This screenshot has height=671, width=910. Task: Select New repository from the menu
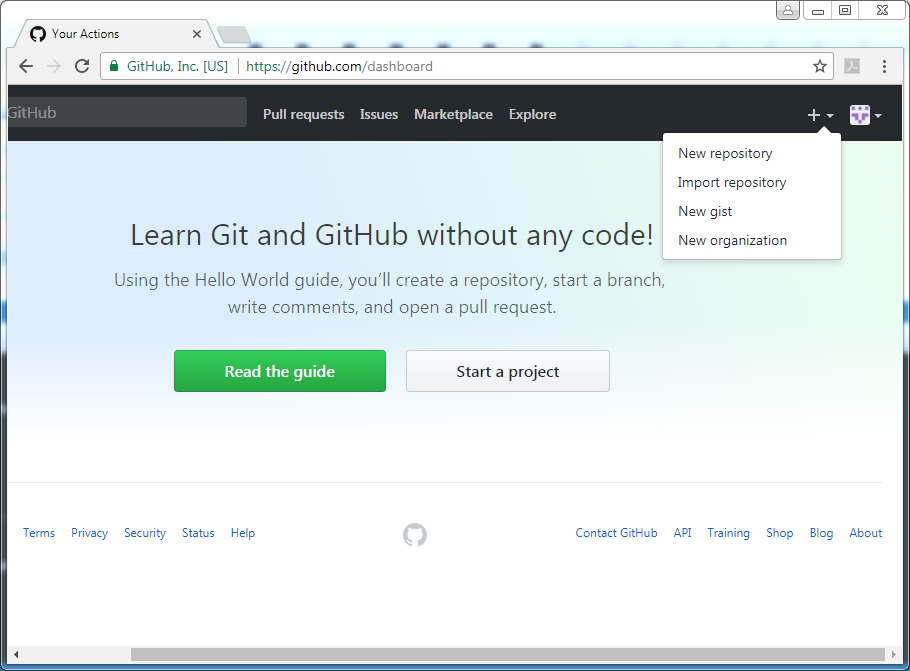[x=725, y=153]
